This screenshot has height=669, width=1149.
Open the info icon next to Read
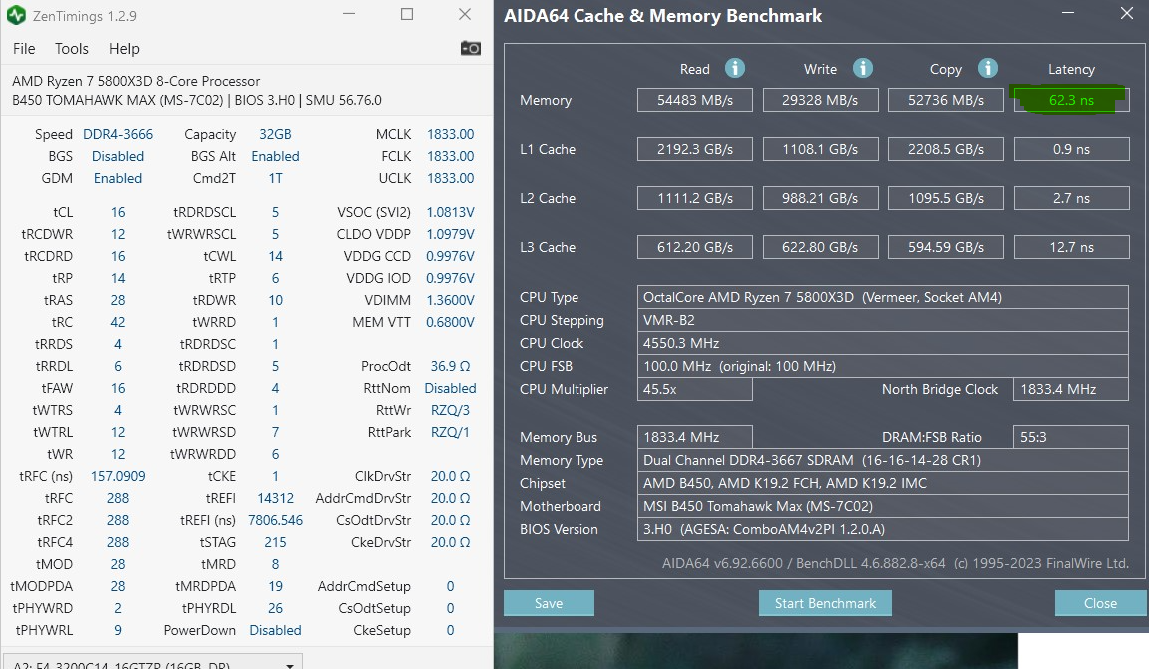pyautogui.click(x=735, y=68)
